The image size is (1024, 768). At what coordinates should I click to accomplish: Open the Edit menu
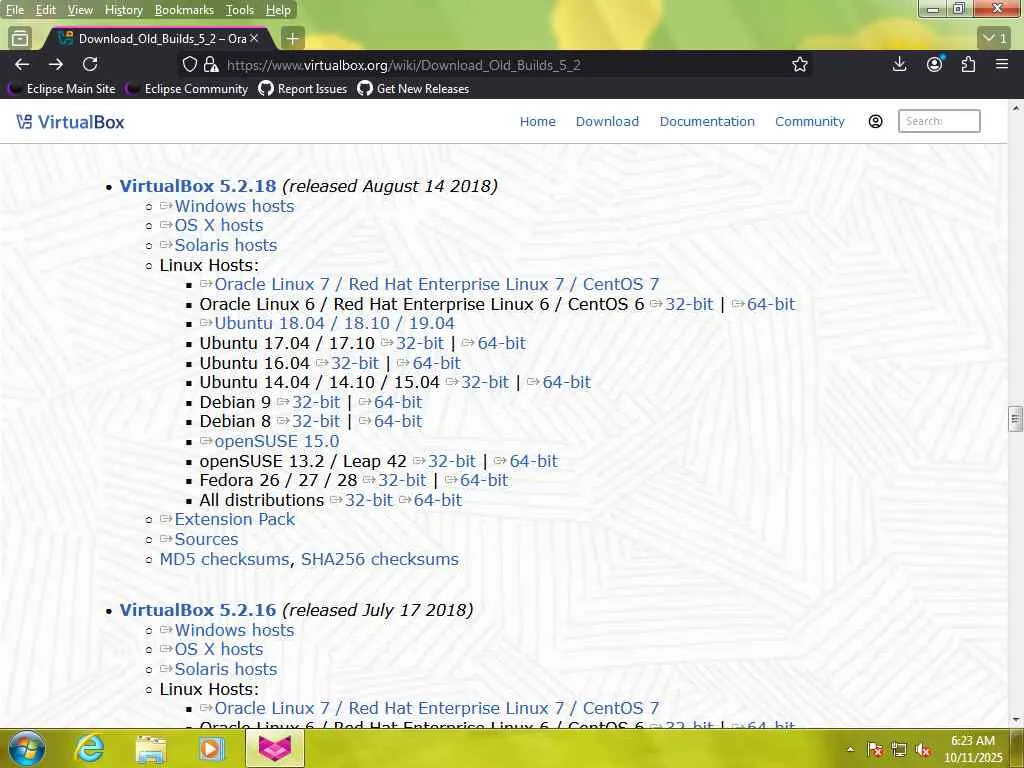(45, 10)
